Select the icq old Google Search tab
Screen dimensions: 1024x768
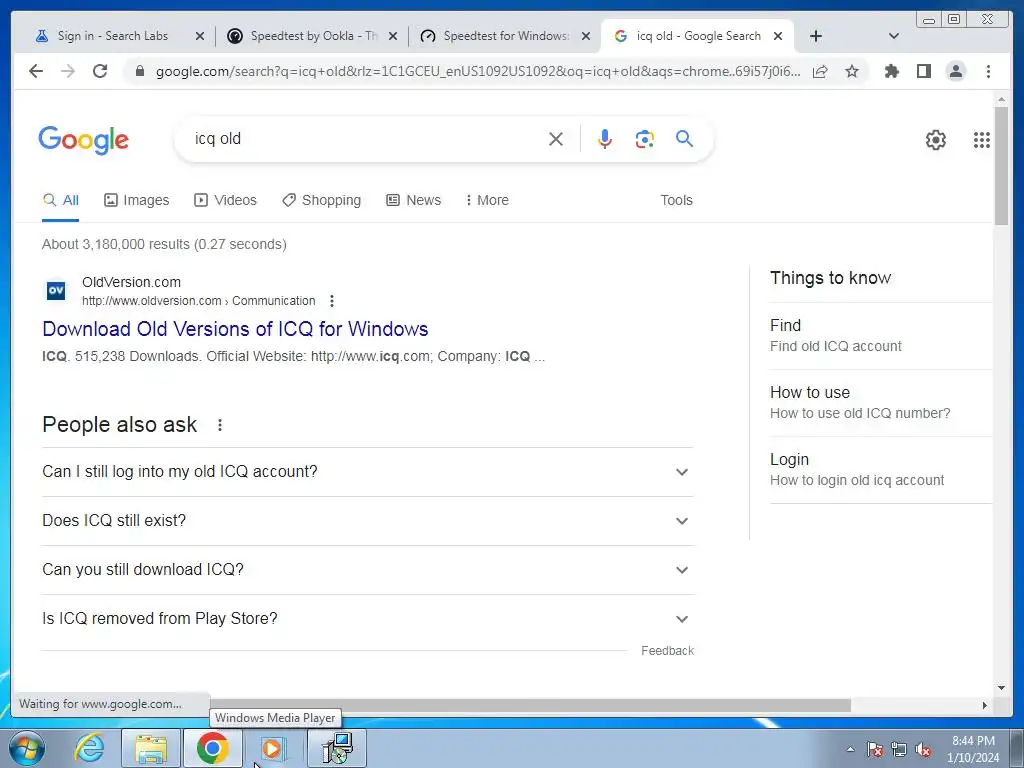click(x=697, y=36)
